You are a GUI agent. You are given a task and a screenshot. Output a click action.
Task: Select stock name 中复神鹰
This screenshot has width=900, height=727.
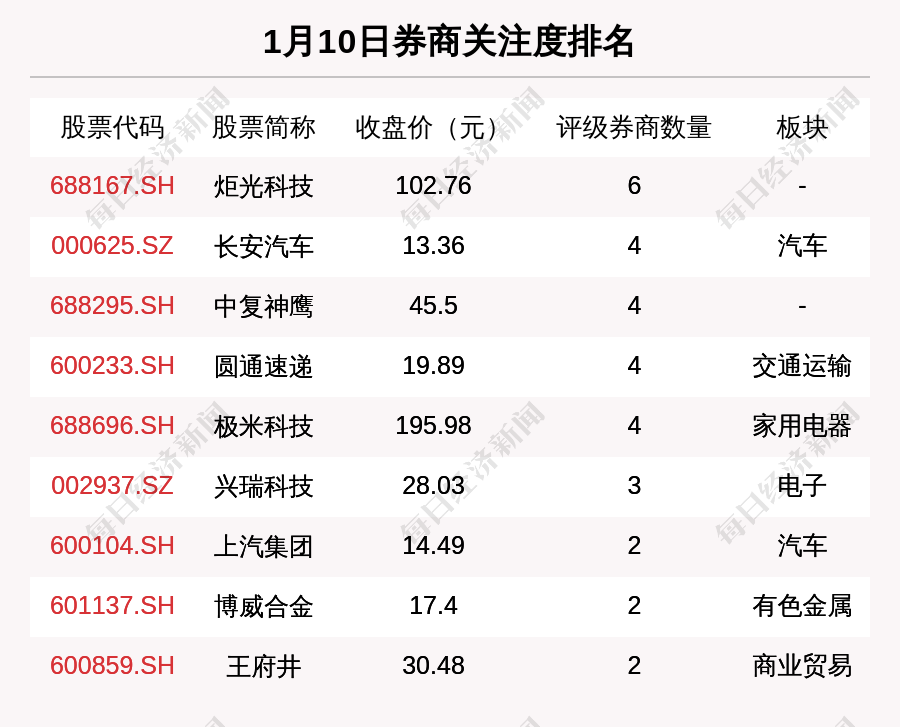click(263, 306)
